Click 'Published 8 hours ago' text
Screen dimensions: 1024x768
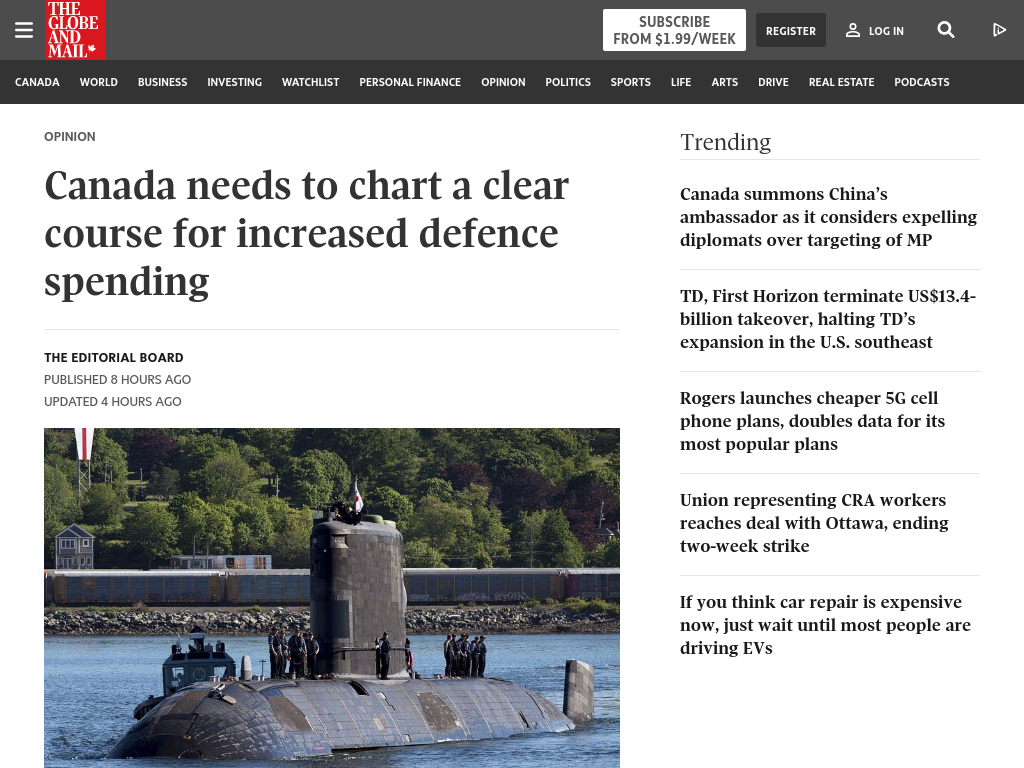pyautogui.click(x=118, y=379)
